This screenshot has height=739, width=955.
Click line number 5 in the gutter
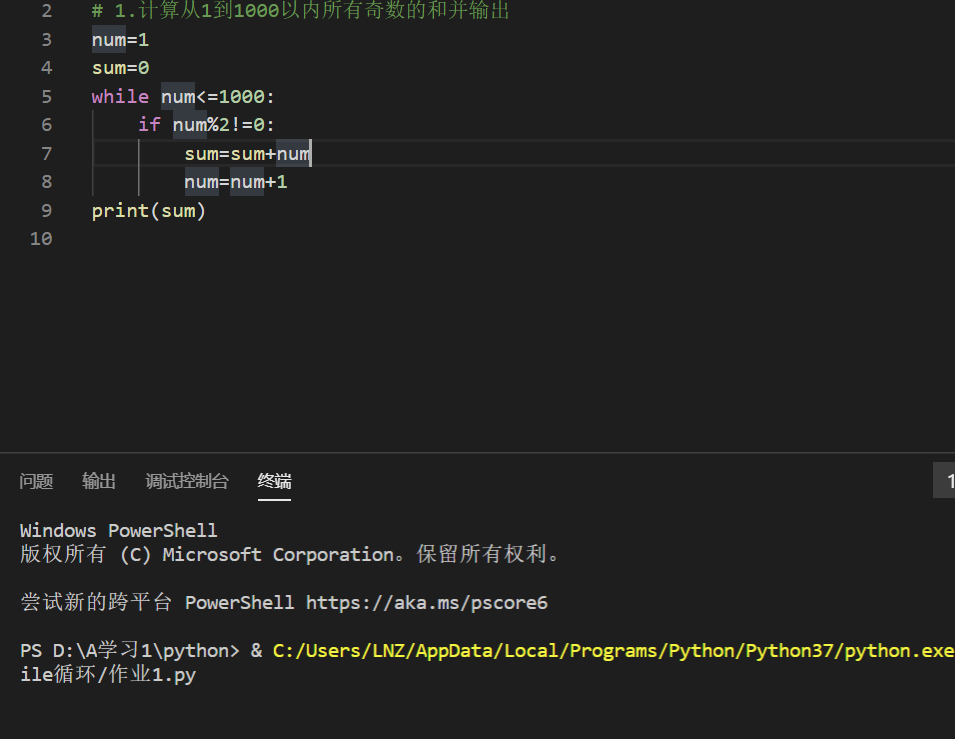[x=46, y=96]
